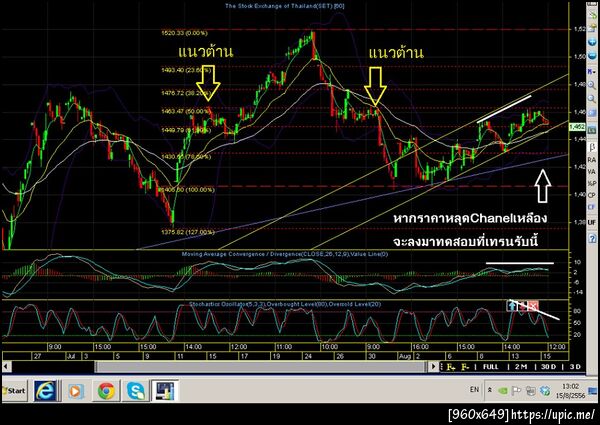The width and height of the screenshot is (600, 425).
Task: Click the F+ button on the bottom bar
Action: click(x=451, y=367)
